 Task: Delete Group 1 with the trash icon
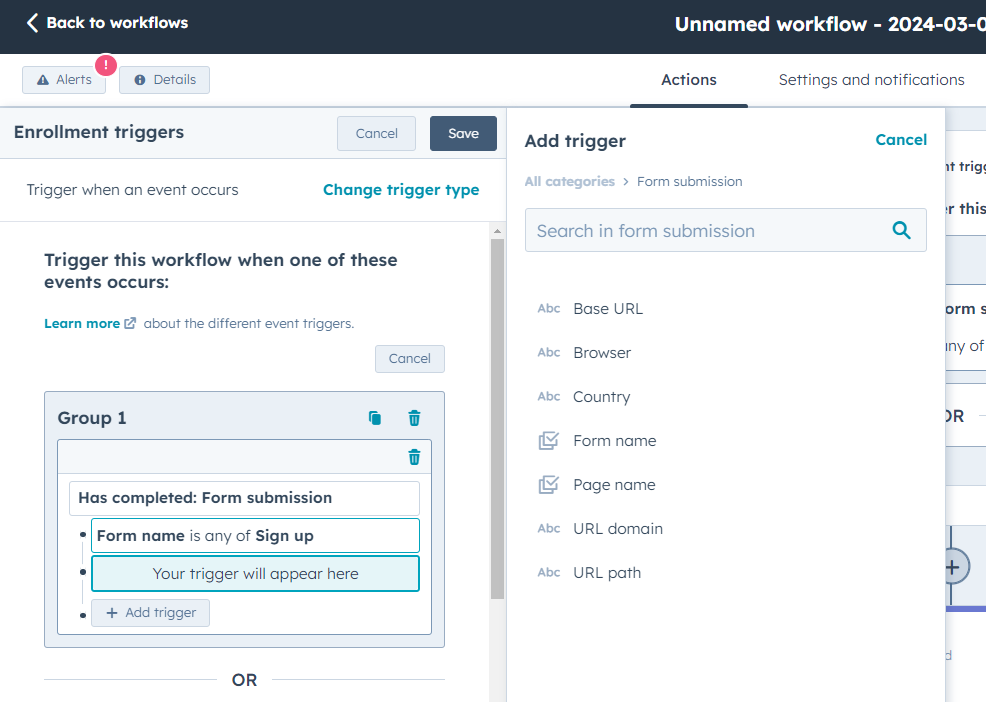coord(414,418)
